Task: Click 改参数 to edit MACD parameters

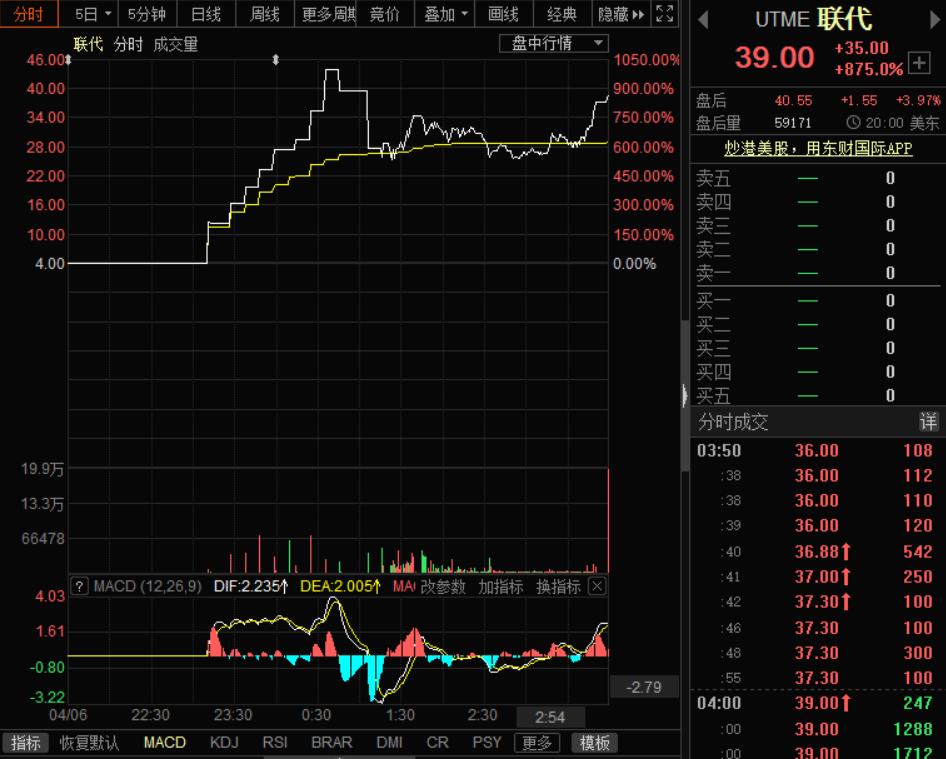Action: coord(442,586)
